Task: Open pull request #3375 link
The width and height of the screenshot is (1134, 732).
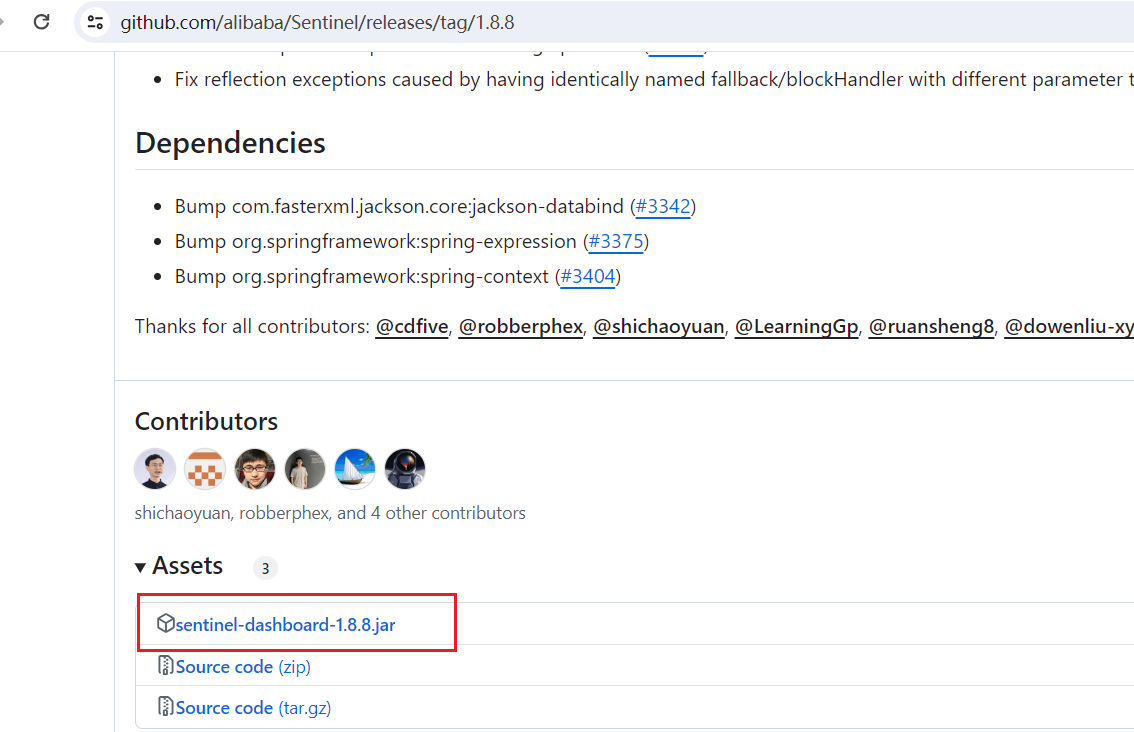Action: (616, 242)
